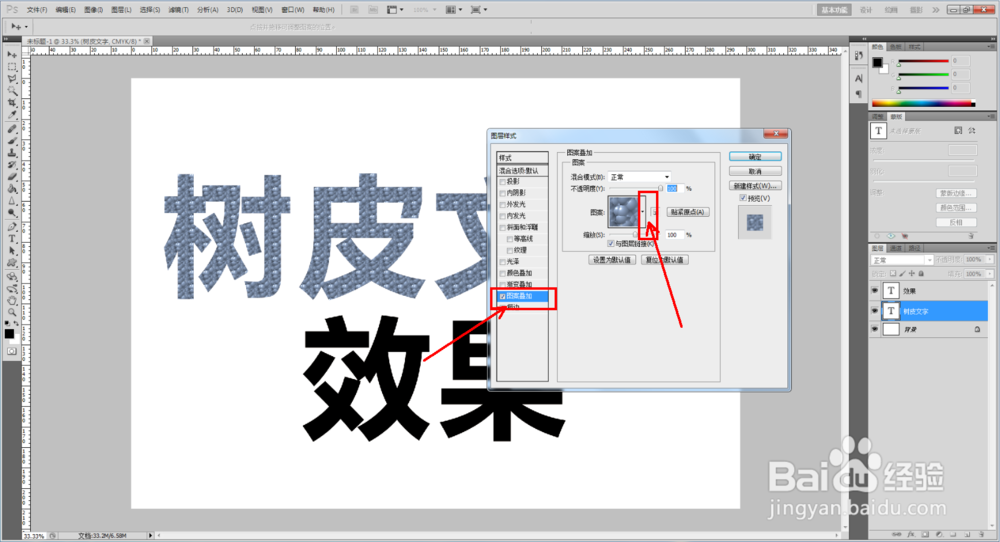
Task: Click the 新建样式(W)... button
Action: click(x=755, y=186)
